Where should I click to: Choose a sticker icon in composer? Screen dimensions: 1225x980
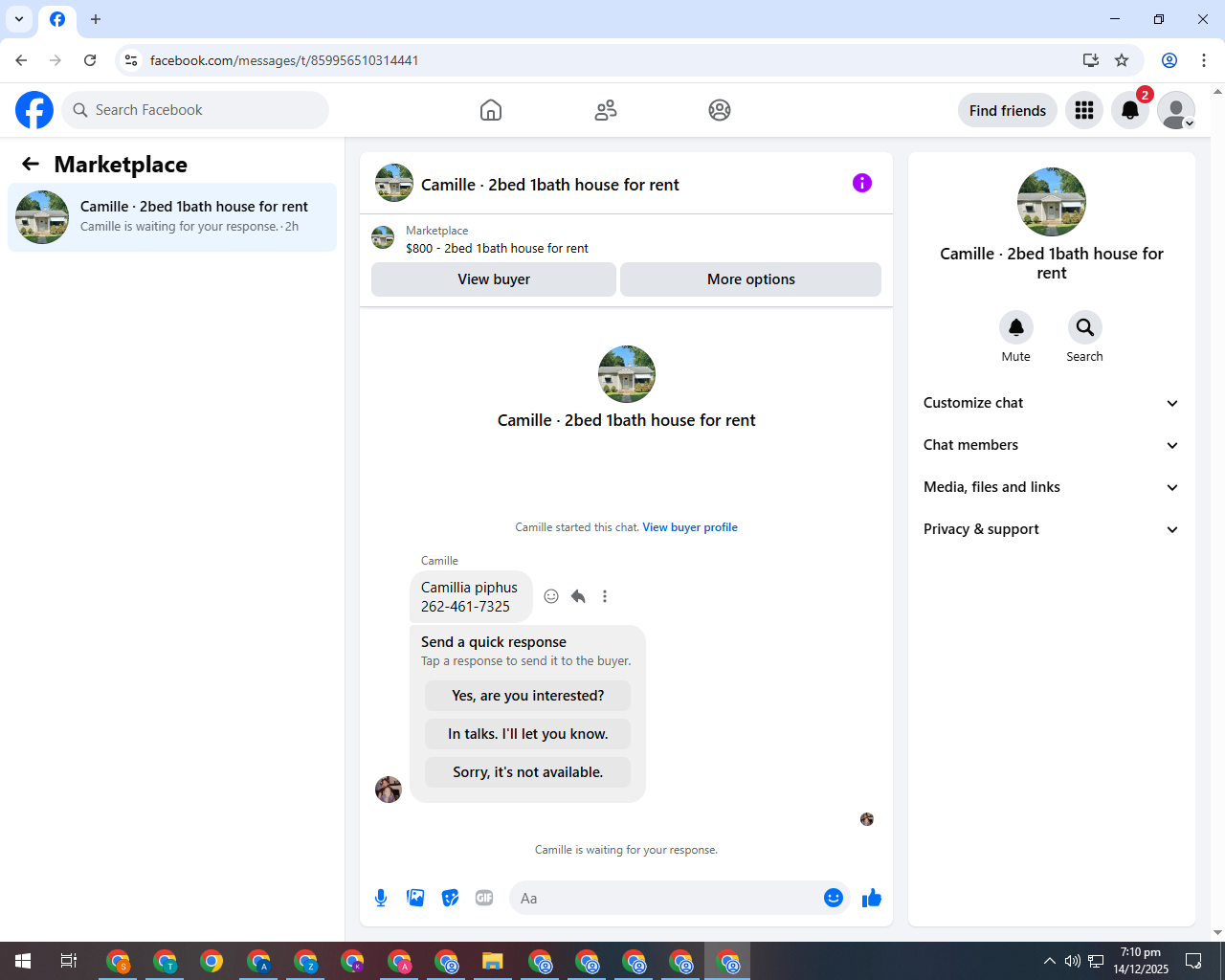coord(450,898)
